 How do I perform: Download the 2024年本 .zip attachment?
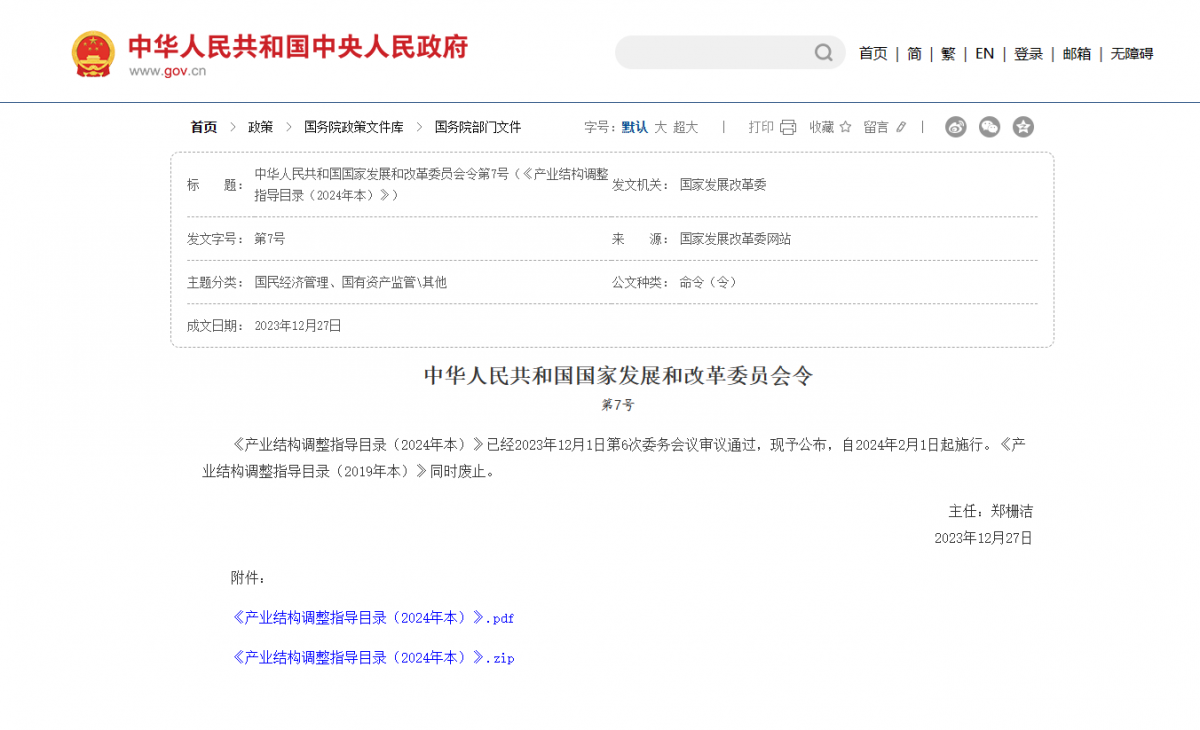pyautogui.click(x=373, y=658)
